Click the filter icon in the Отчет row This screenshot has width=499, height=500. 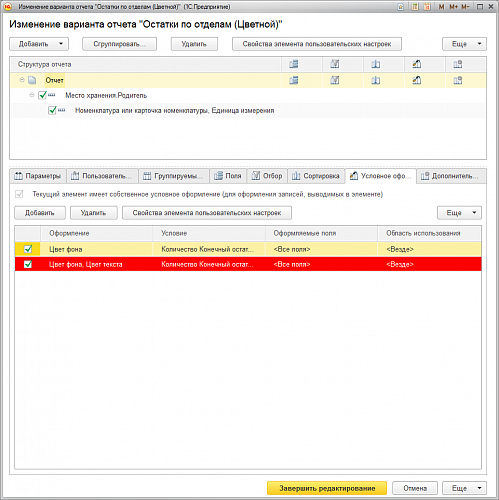tap(335, 80)
